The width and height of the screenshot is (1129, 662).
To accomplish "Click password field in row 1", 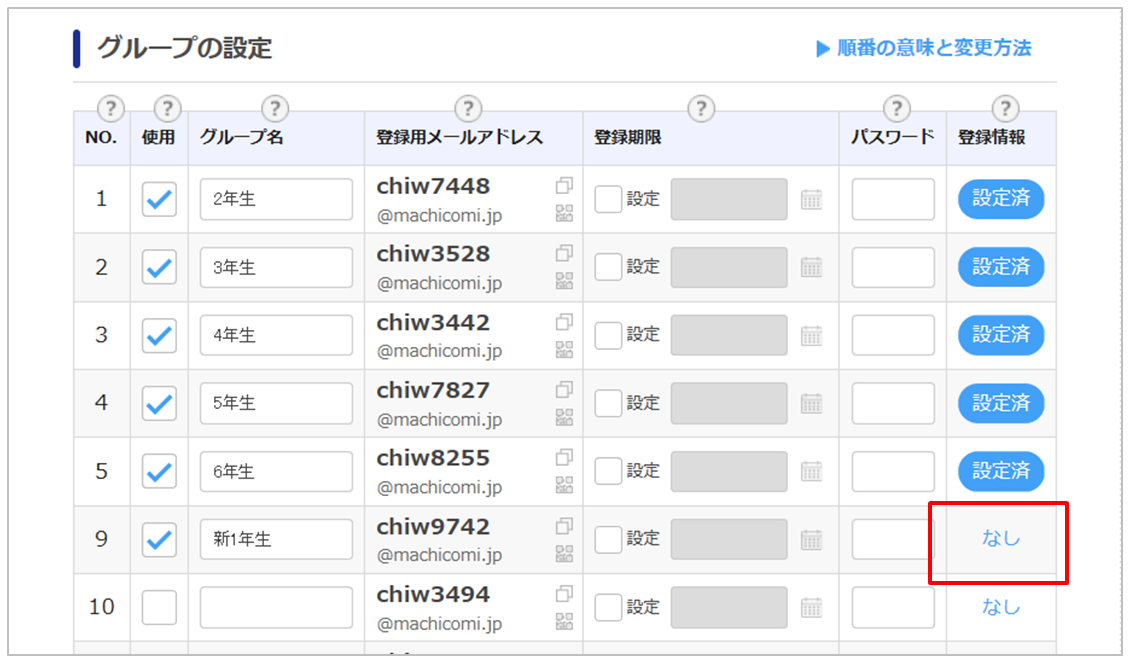I will point(892,199).
